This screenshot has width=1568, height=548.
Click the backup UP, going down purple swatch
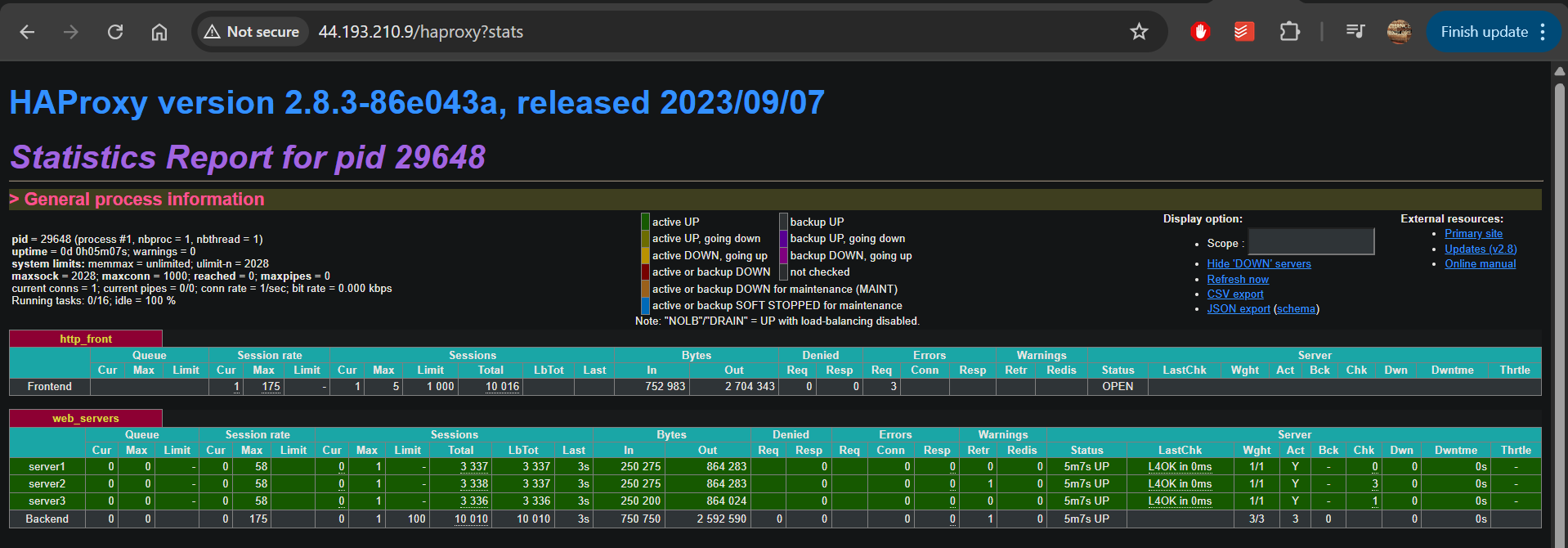coord(783,238)
